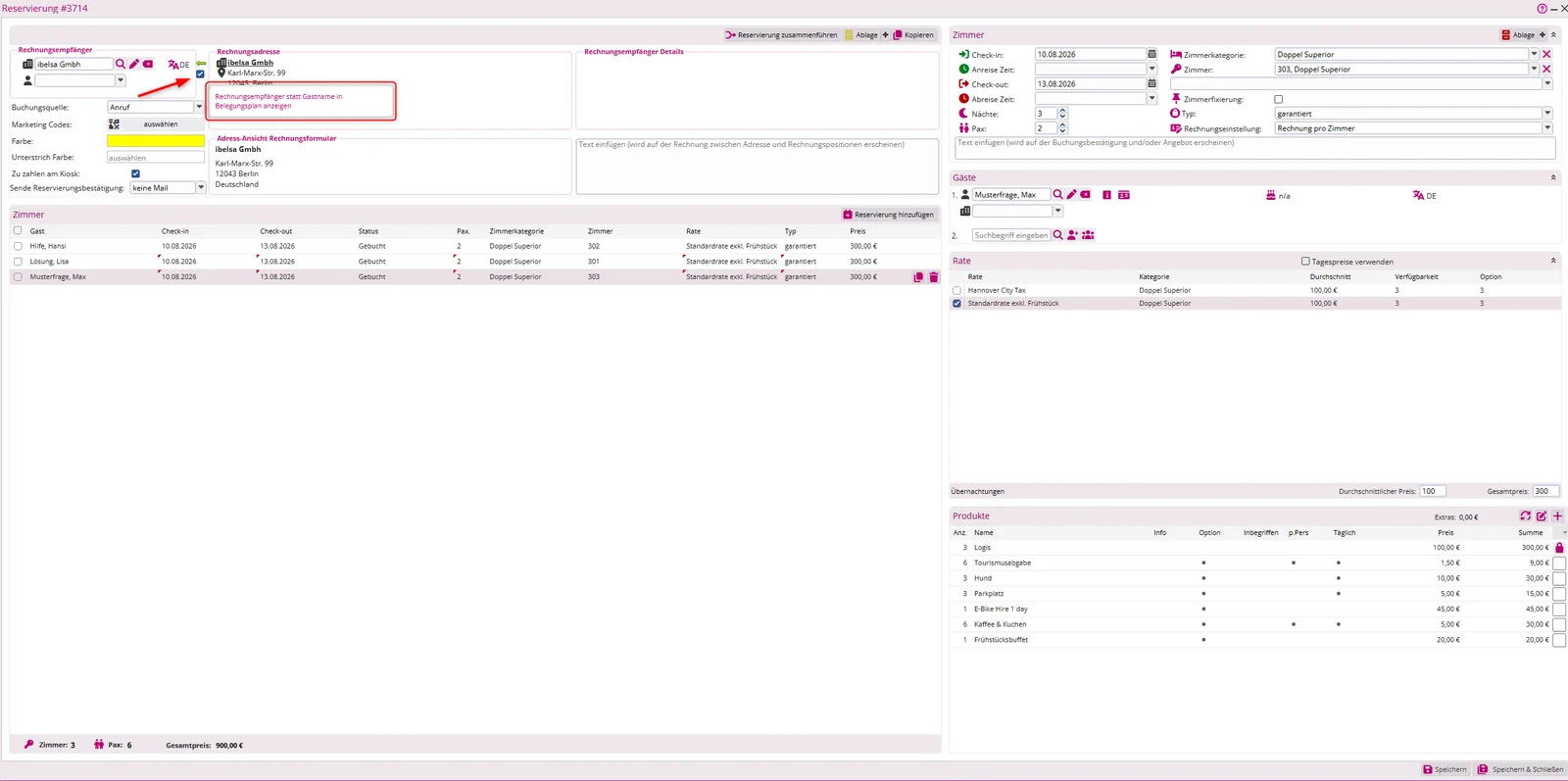Image resolution: width=1568 pixels, height=781 pixels.
Task: Refresh the Produkte list
Action: (x=1526, y=516)
